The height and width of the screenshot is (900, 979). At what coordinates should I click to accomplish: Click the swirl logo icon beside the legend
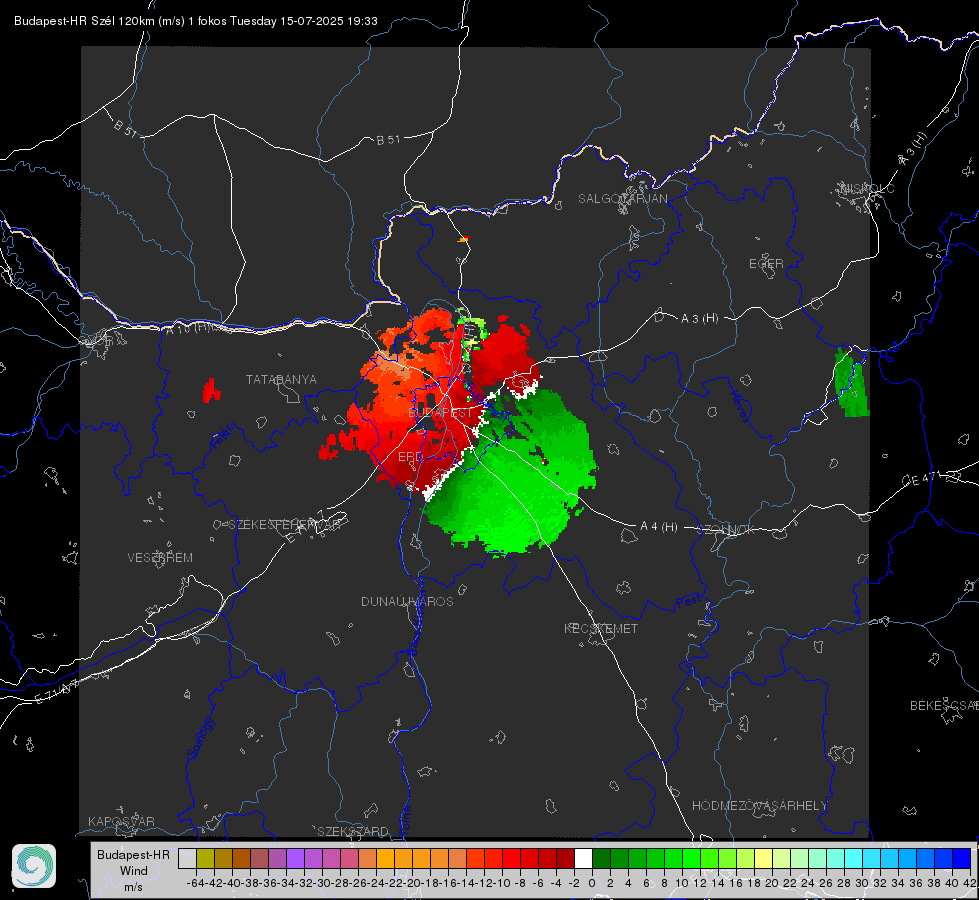34,866
